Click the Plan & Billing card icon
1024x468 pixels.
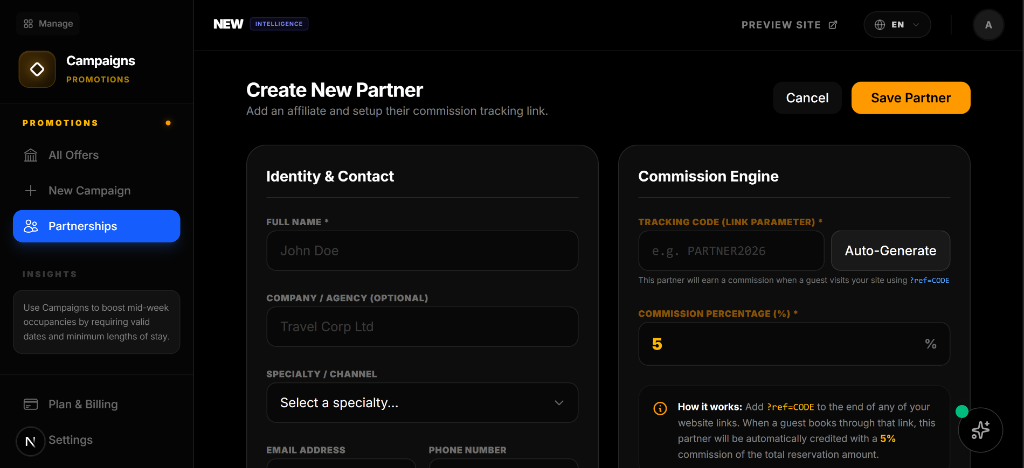tap(31, 404)
